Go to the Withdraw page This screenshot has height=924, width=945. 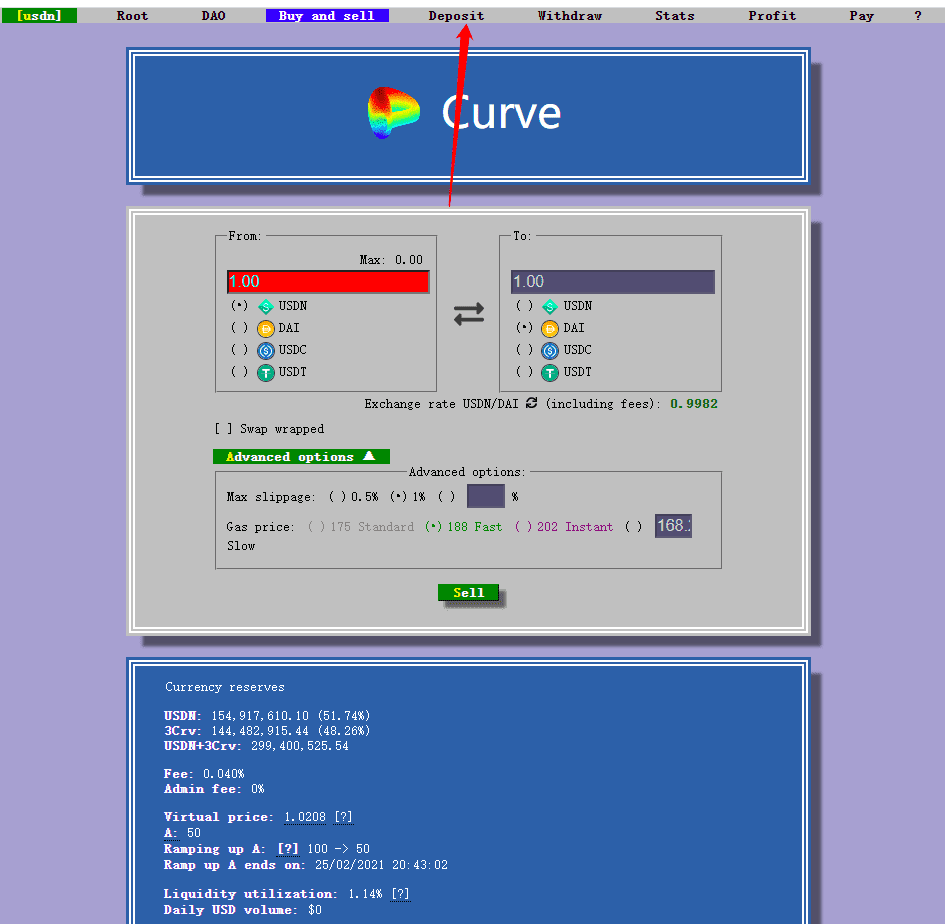coord(569,15)
